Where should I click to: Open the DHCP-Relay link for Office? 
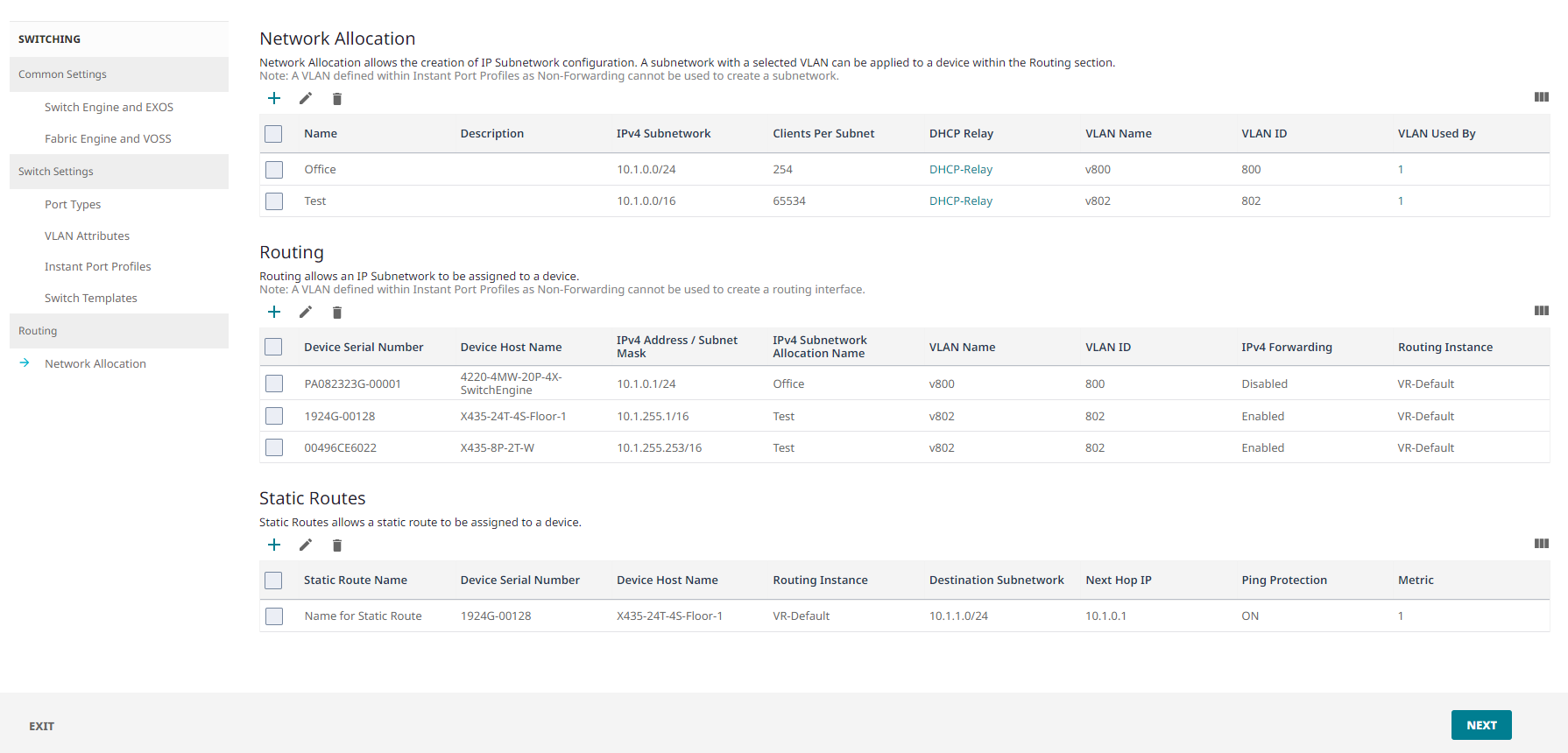[x=960, y=170]
